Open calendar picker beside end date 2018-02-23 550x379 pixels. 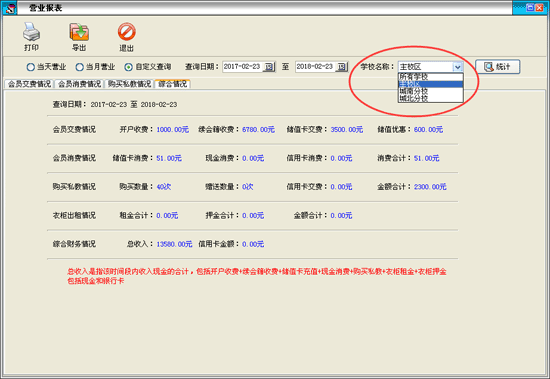342,67
